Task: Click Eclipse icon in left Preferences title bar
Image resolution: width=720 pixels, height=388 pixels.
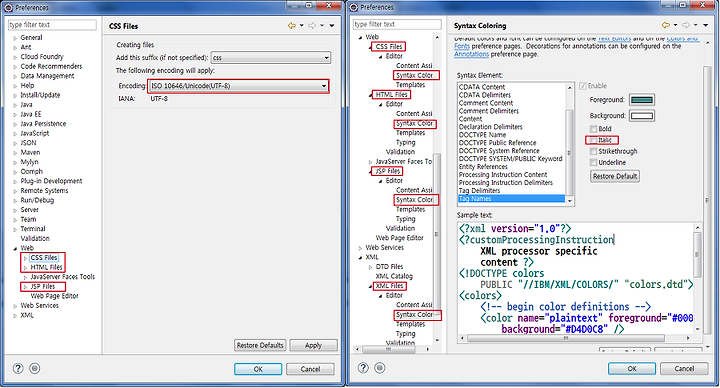Action: tap(8, 8)
